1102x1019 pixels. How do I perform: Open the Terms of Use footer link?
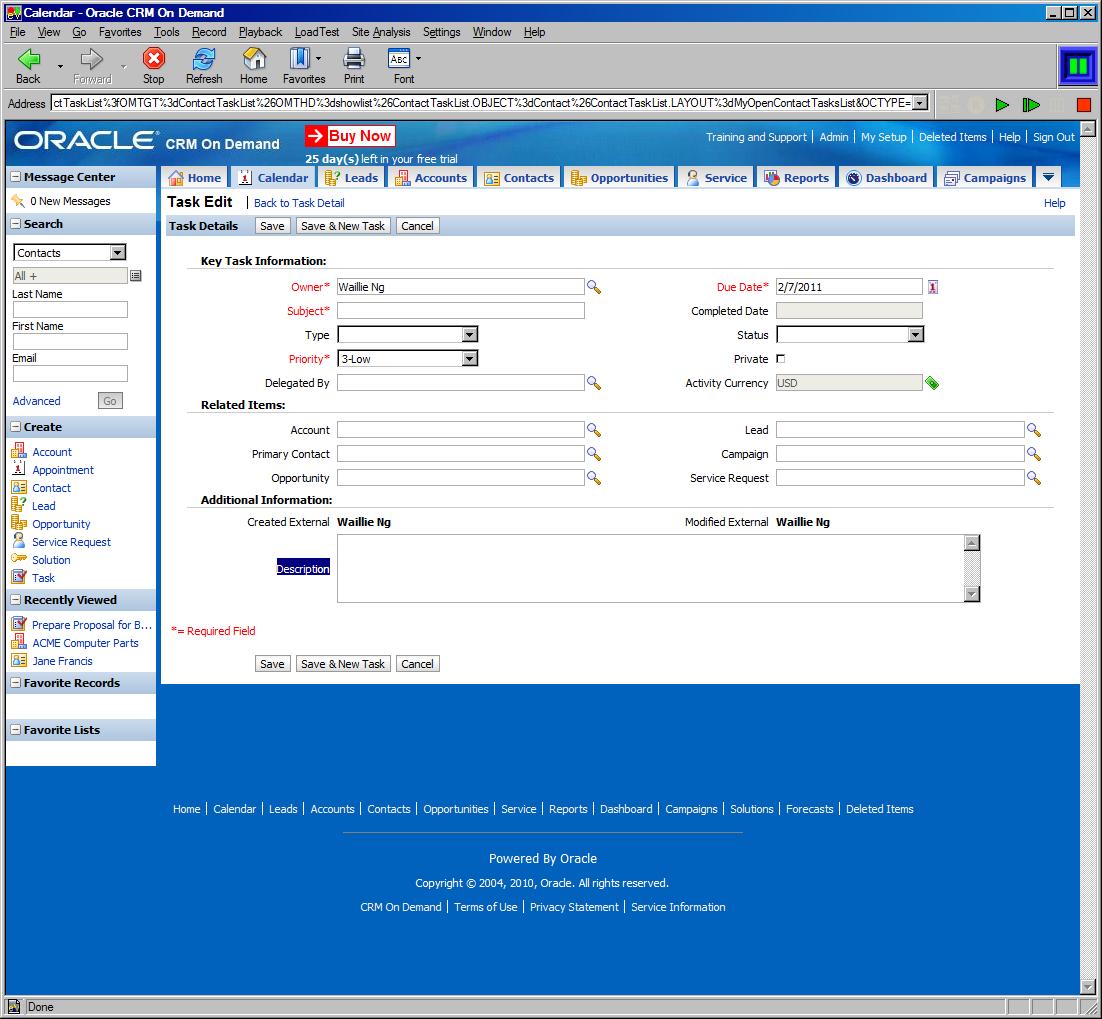click(x=485, y=907)
